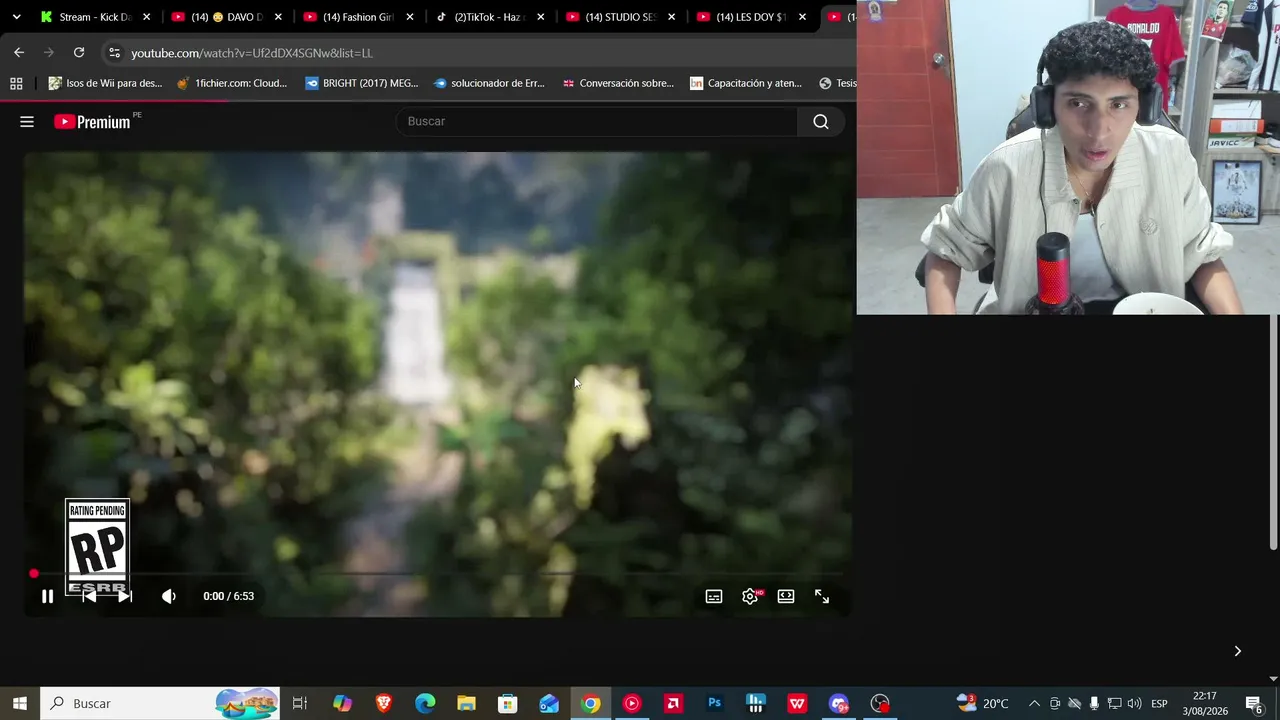
Task: Enter fullscreen mode
Action: pos(822,596)
